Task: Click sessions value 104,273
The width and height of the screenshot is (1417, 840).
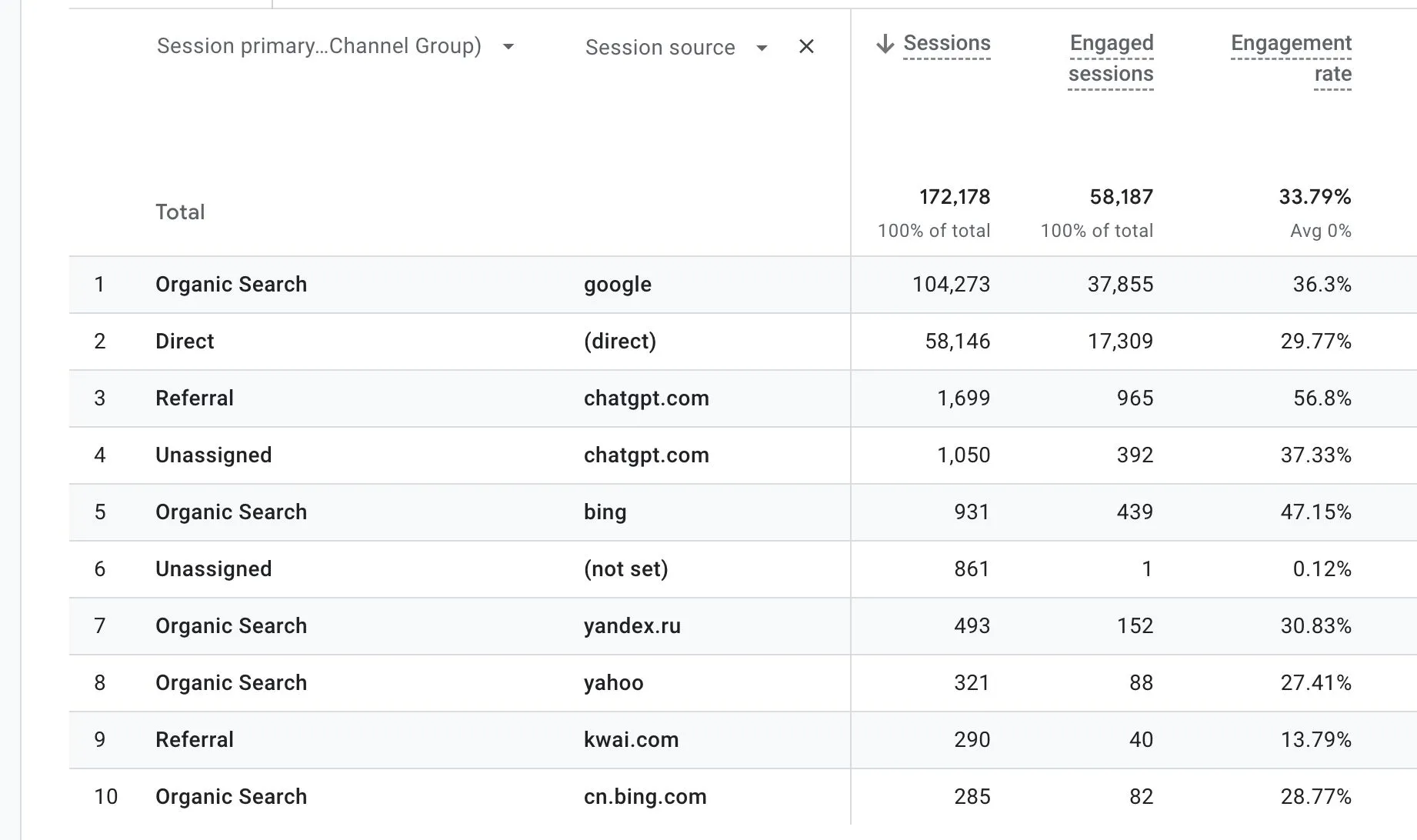Action: coord(951,285)
